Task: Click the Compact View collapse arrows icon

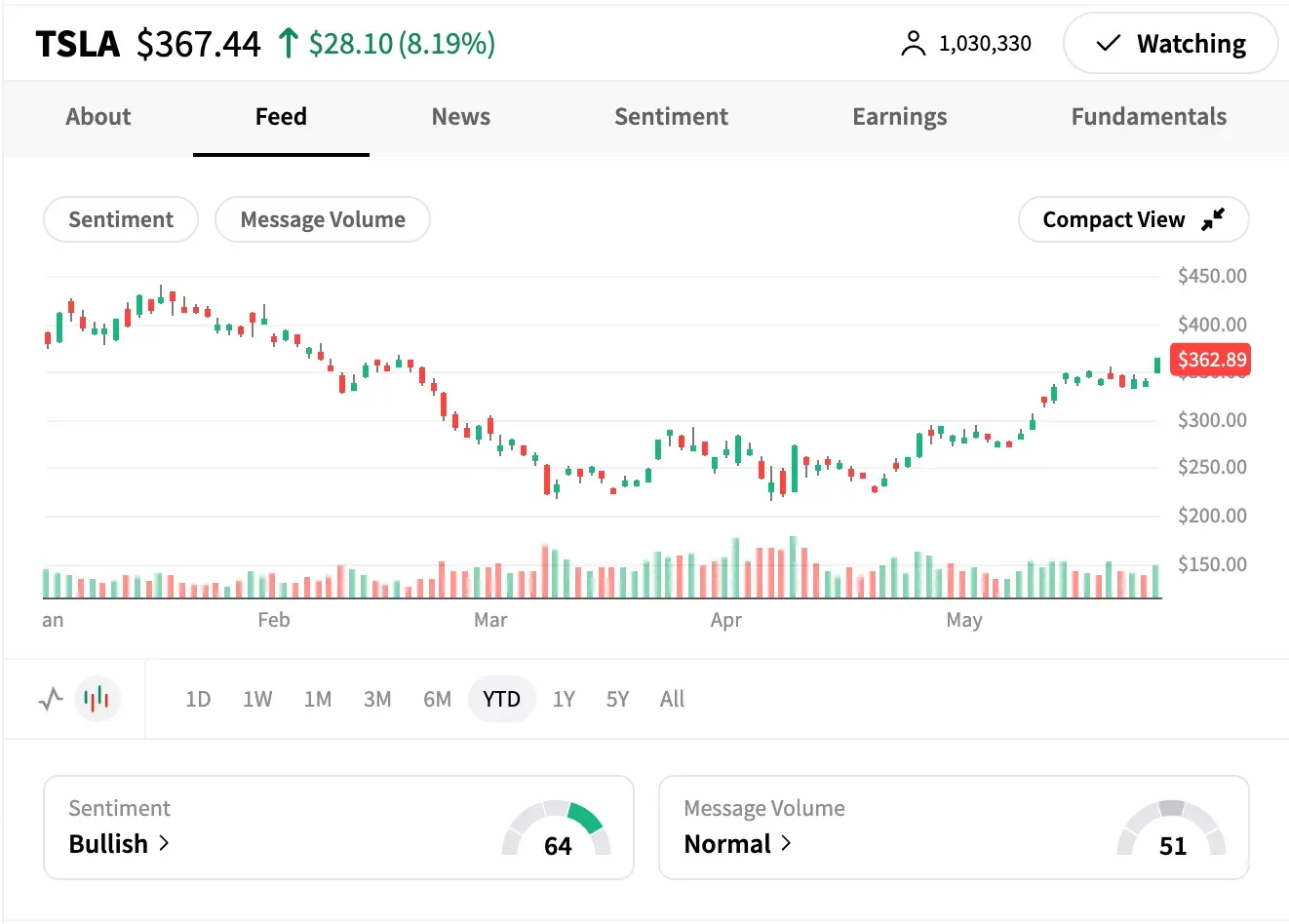Action: point(1213,219)
